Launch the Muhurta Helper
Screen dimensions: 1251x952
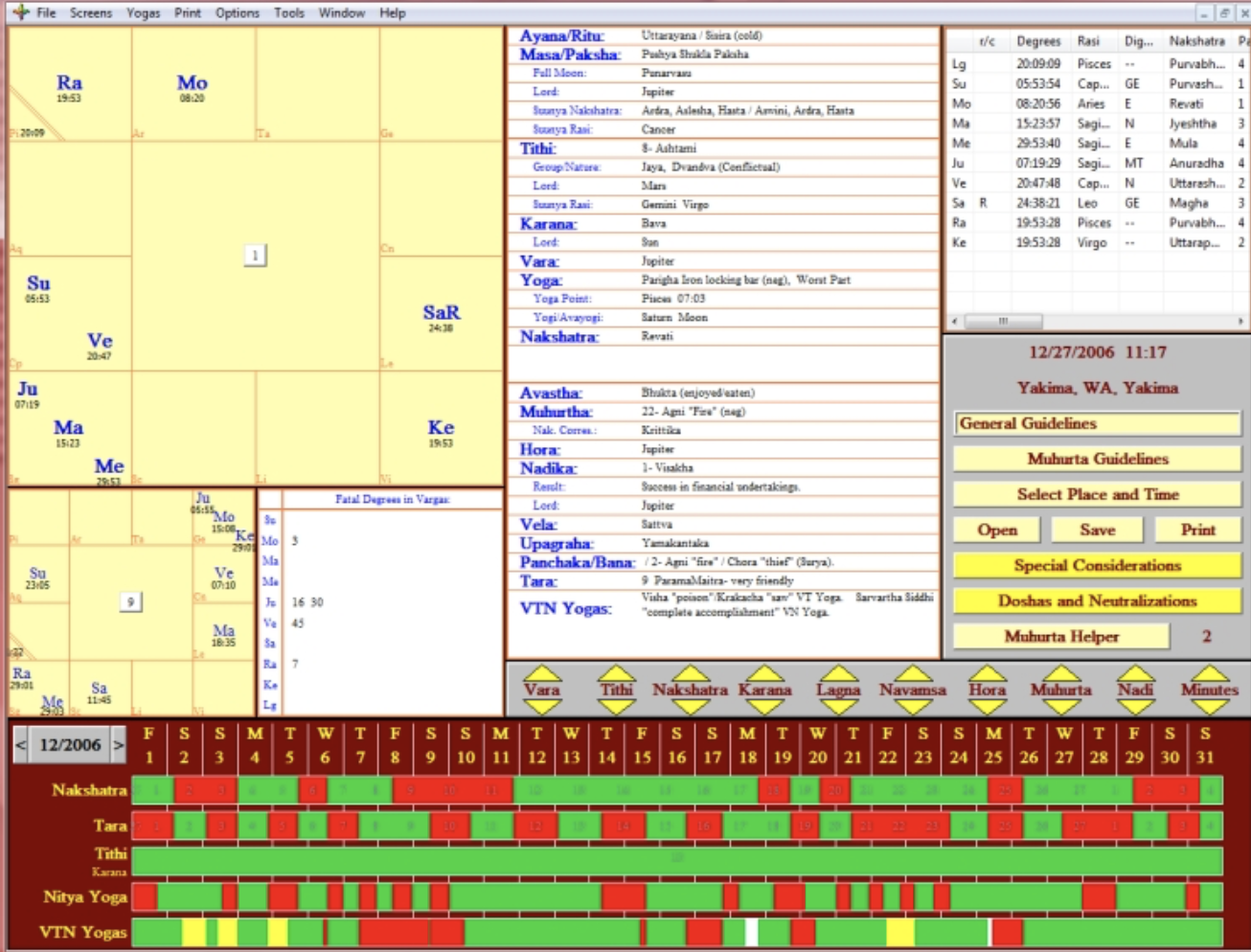tap(1061, 636)
